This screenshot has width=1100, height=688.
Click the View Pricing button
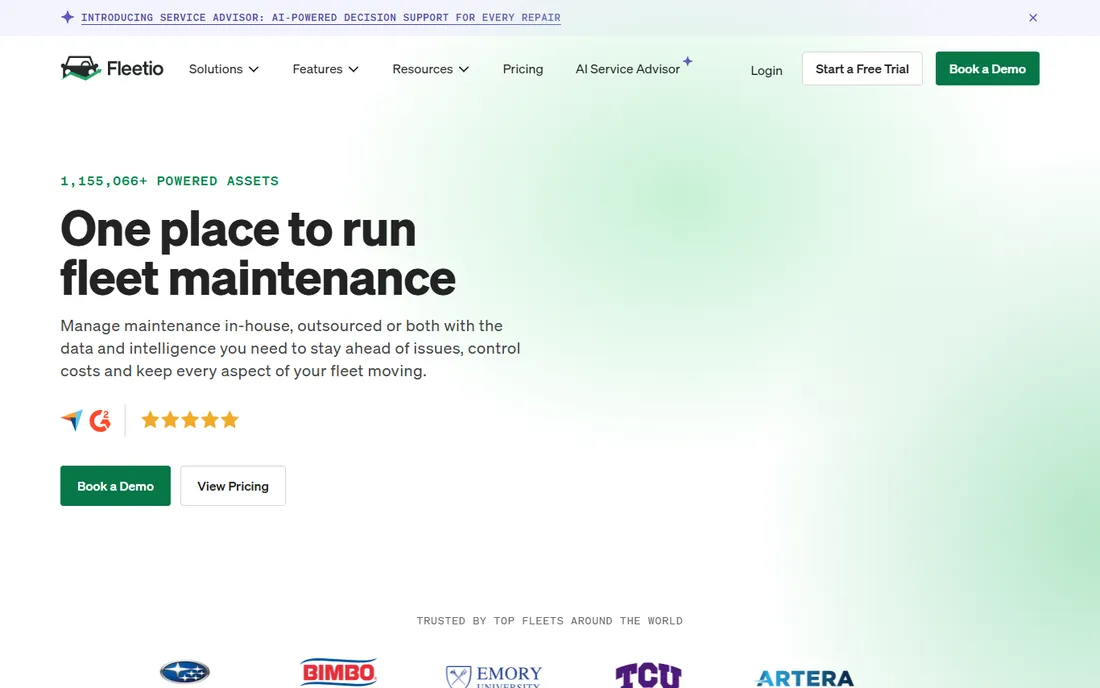[x=233, y=486]
